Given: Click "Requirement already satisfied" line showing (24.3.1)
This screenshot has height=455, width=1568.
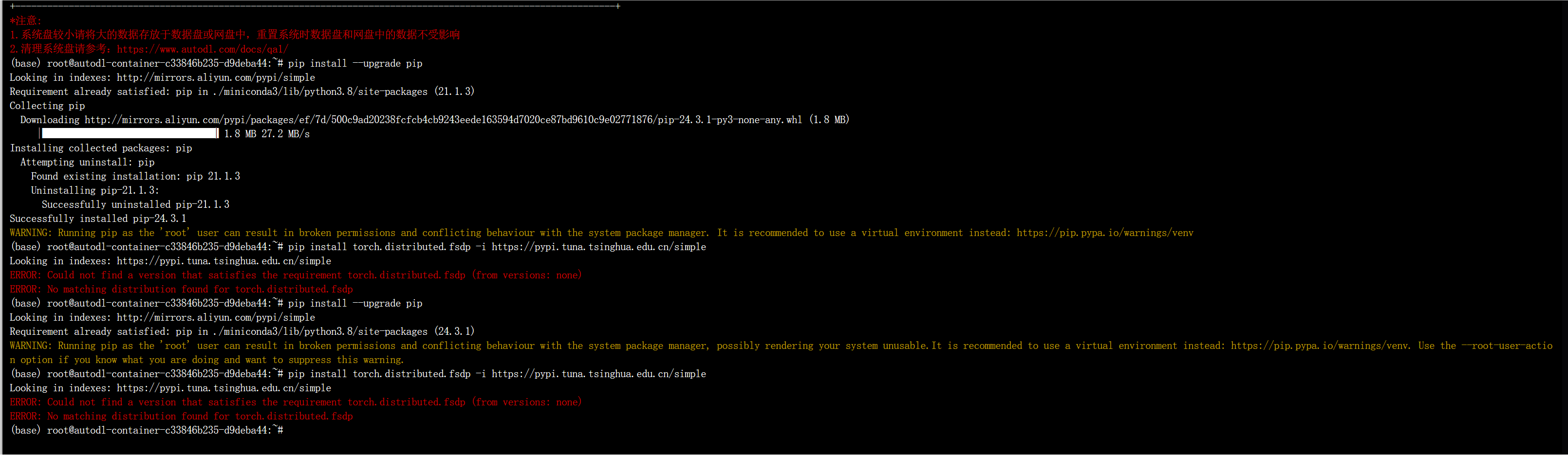Looking at the screenshot, I should click(x=242, y=331).
